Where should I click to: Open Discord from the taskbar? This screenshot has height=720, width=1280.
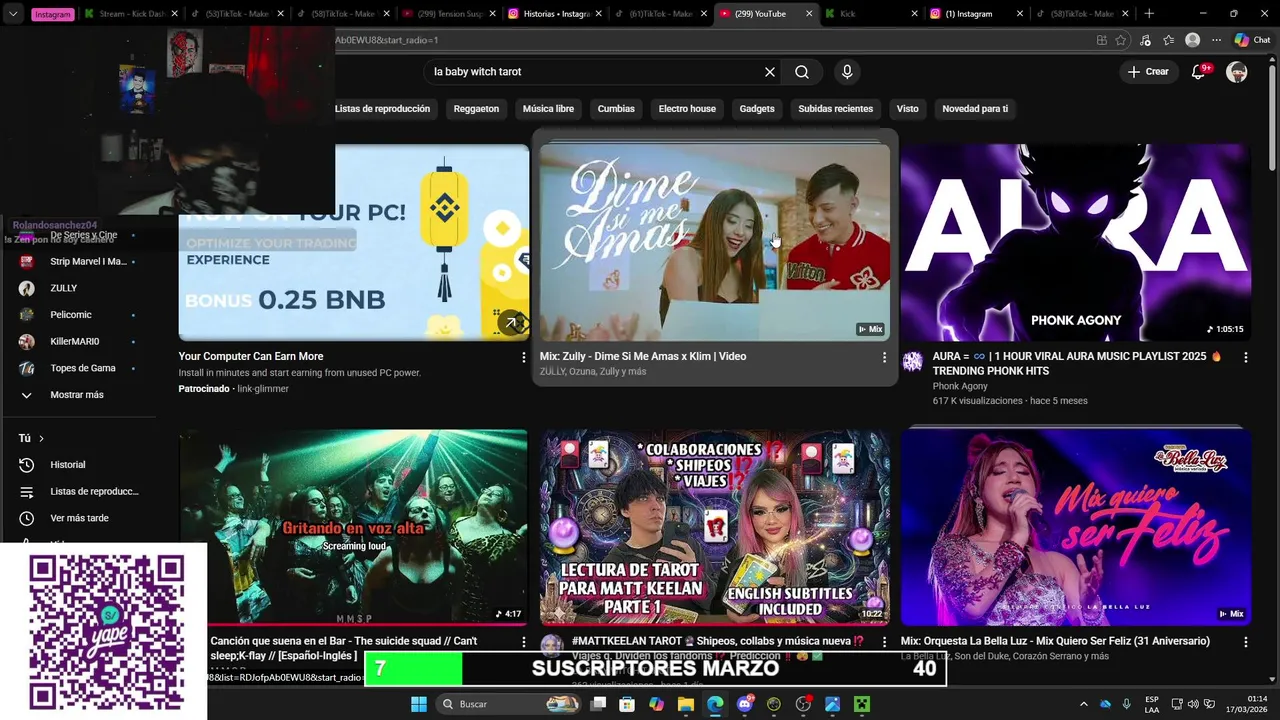pyautogui.click(x=744, y=704)
